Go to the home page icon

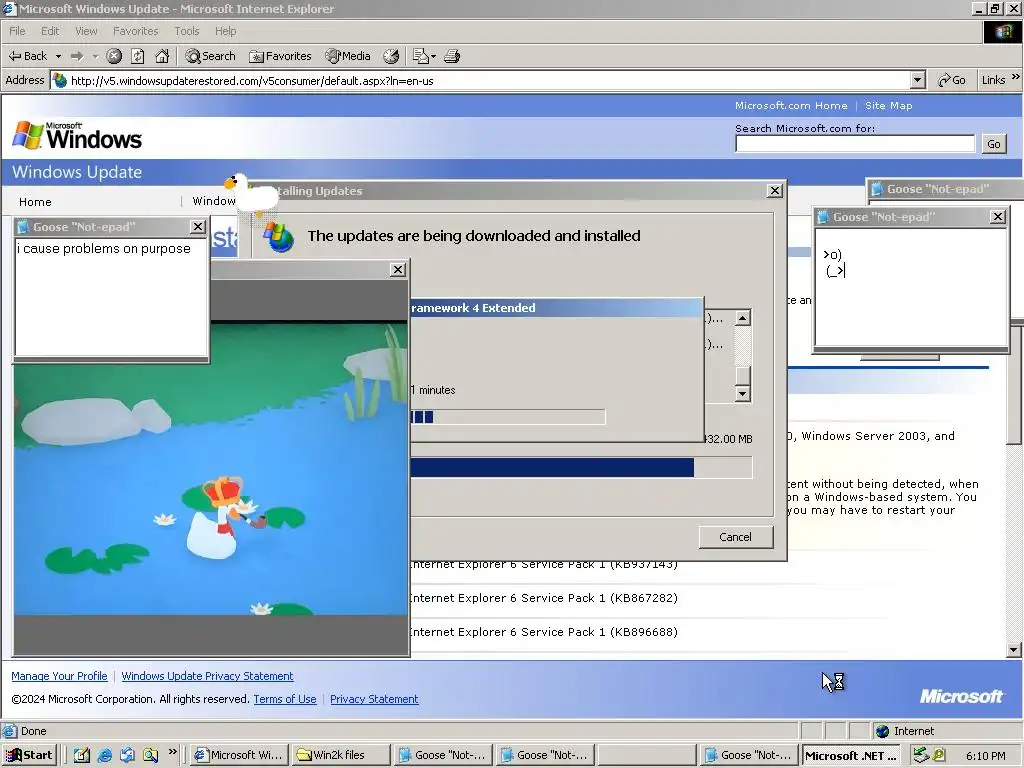(162, 56)
